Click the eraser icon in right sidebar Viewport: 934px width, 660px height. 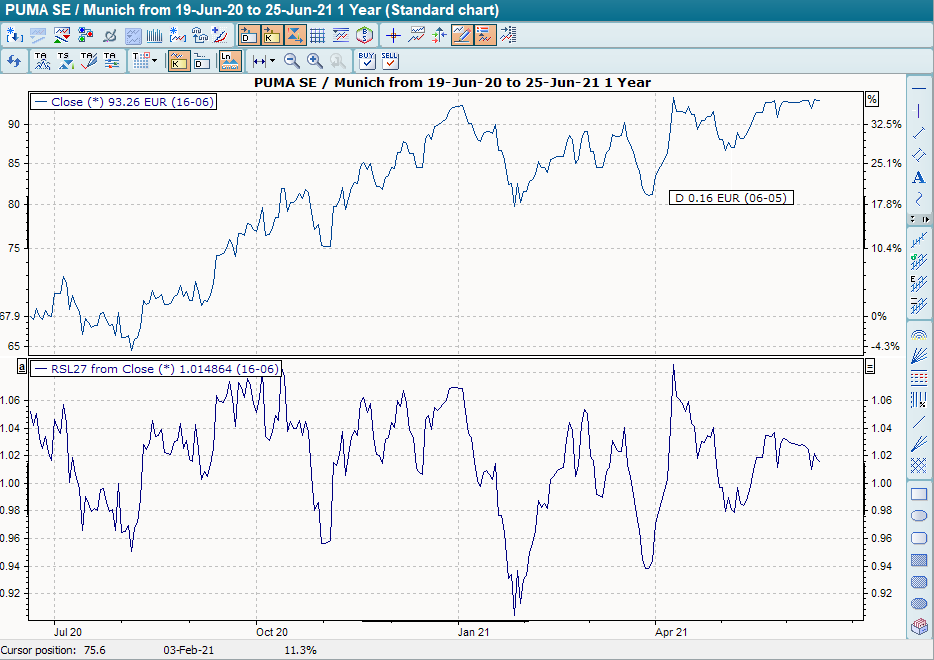coord(919,627)
